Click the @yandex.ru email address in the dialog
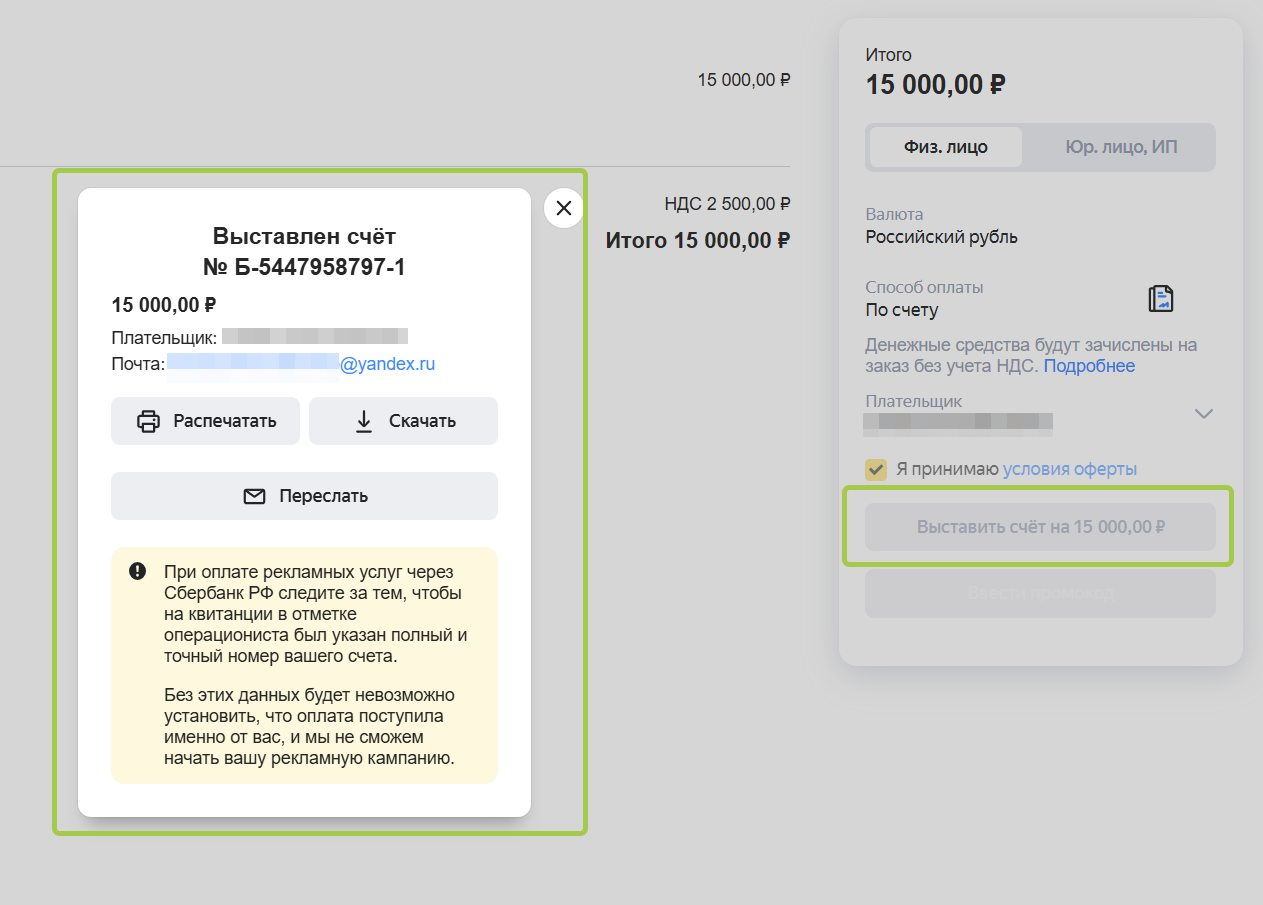 (388, 364)
